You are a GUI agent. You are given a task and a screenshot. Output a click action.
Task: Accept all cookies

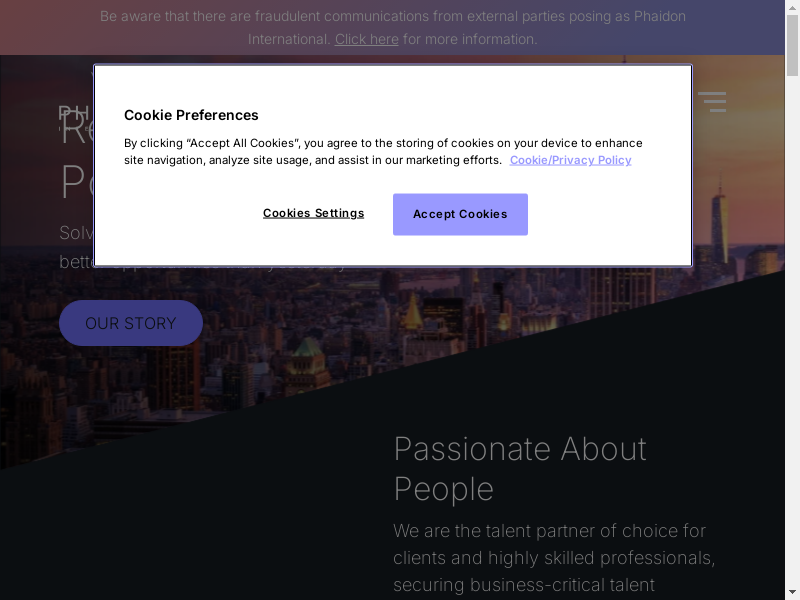460,214
